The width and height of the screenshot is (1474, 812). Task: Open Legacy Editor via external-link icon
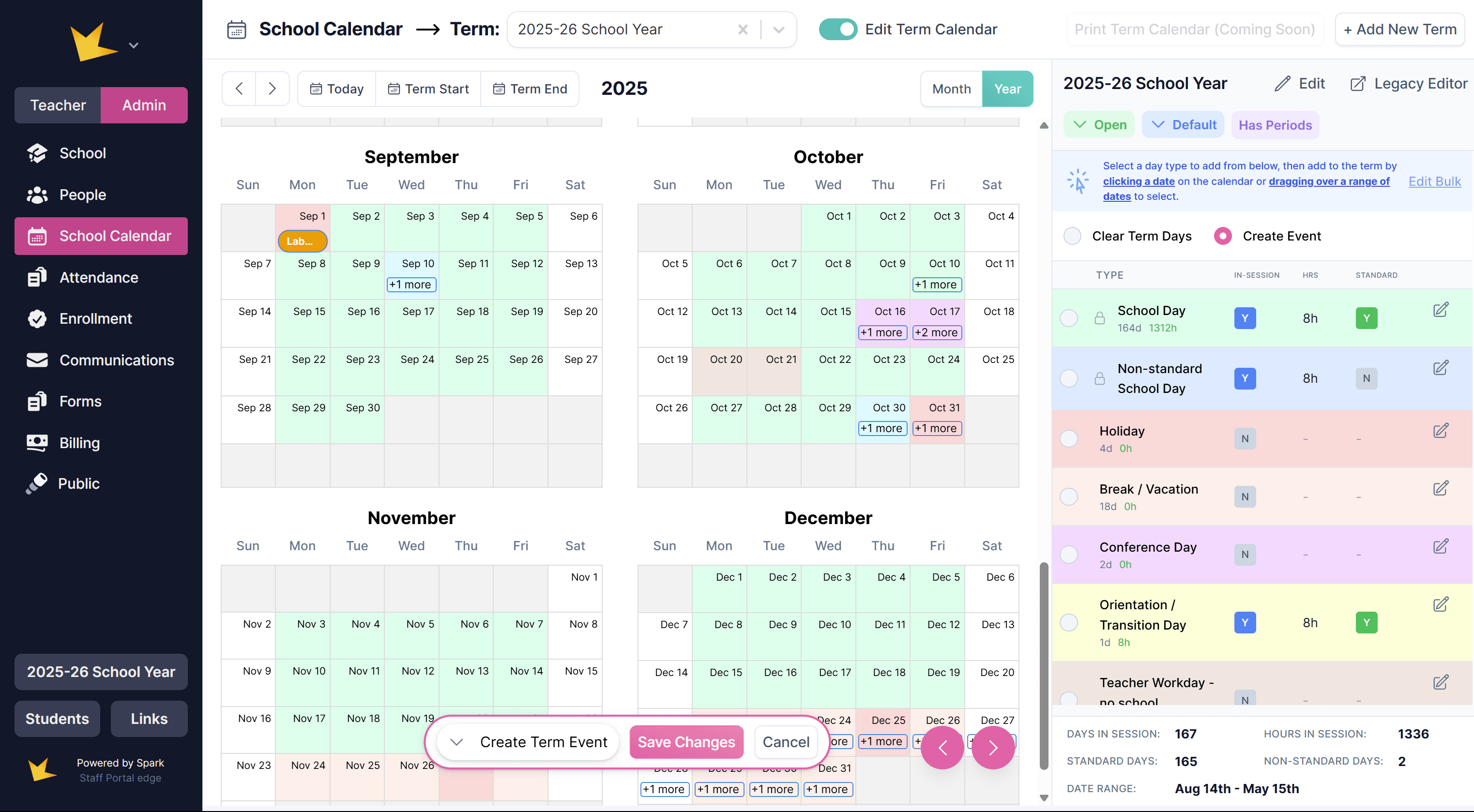tap(1357, 84)
